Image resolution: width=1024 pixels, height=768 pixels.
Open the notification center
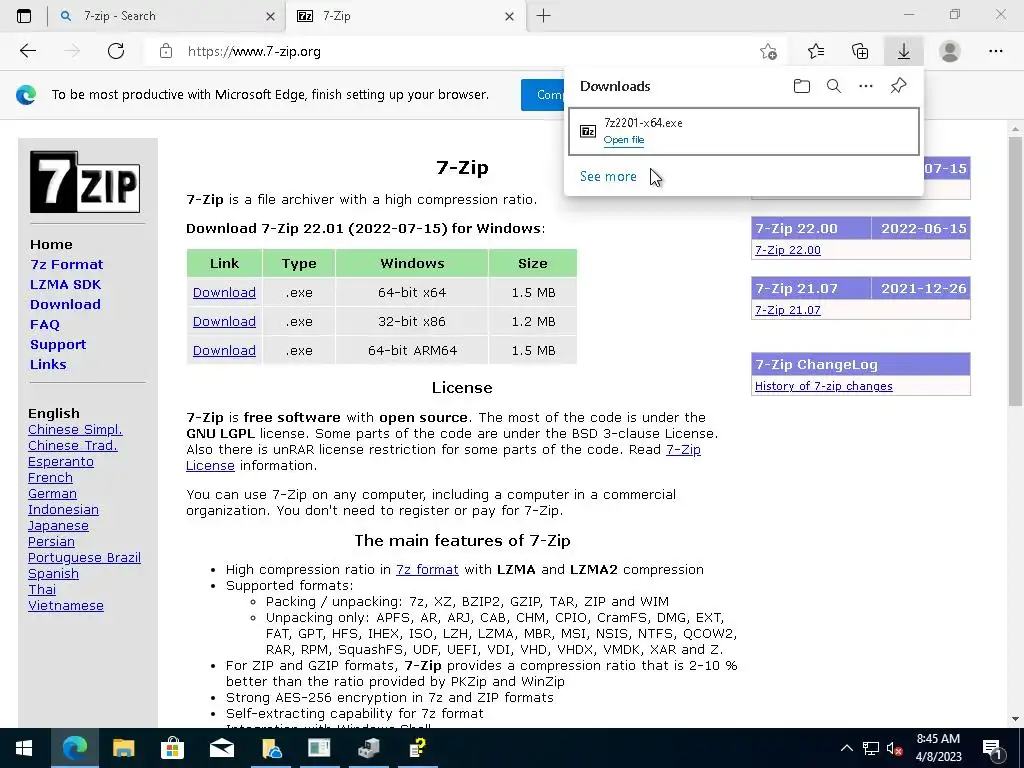coord(992,748)
